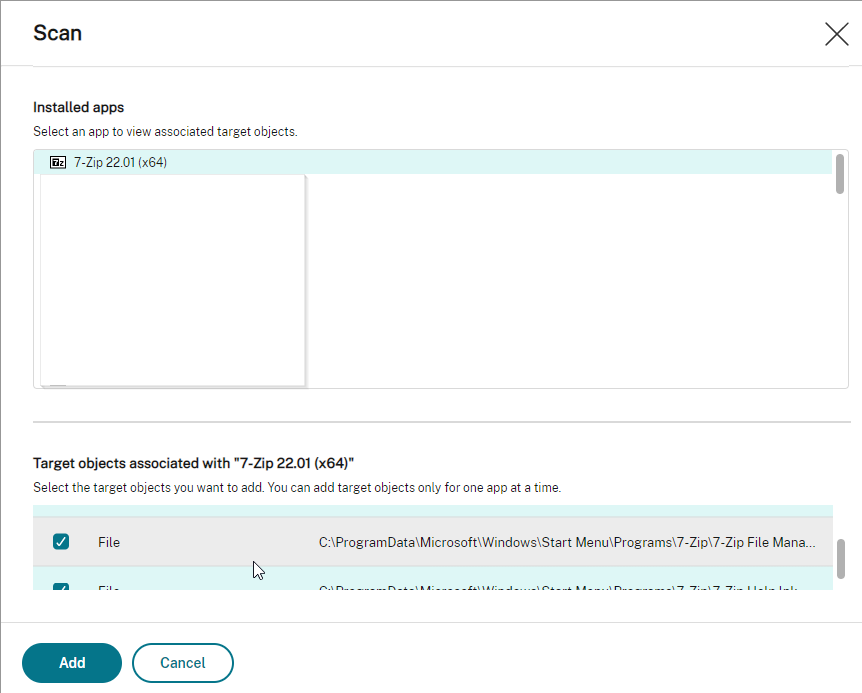Click the 7-Zip File Manager shortcut path text

point(567,542)
